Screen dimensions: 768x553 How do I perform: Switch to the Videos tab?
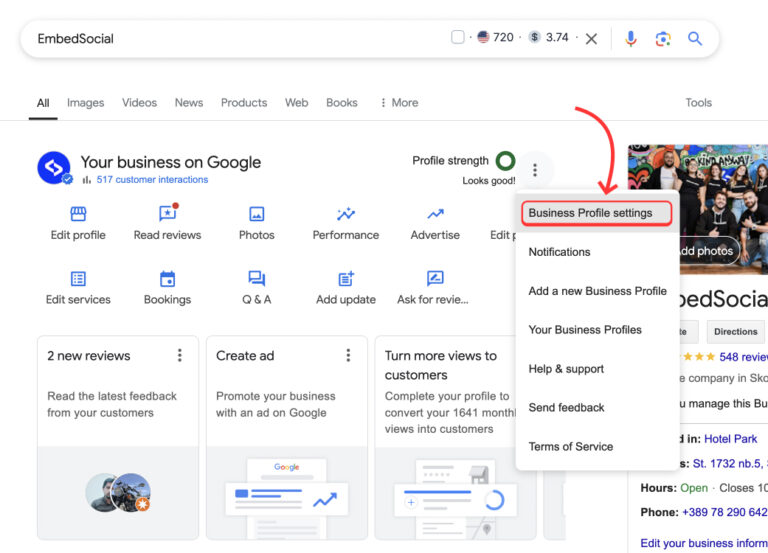coord(140,103)
